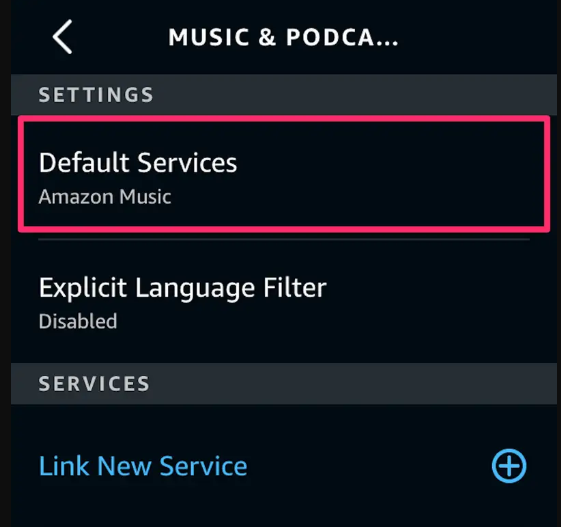The image size is (561, 527).
Task: Click the Link New Service link
Action: (x=143, y=466)
